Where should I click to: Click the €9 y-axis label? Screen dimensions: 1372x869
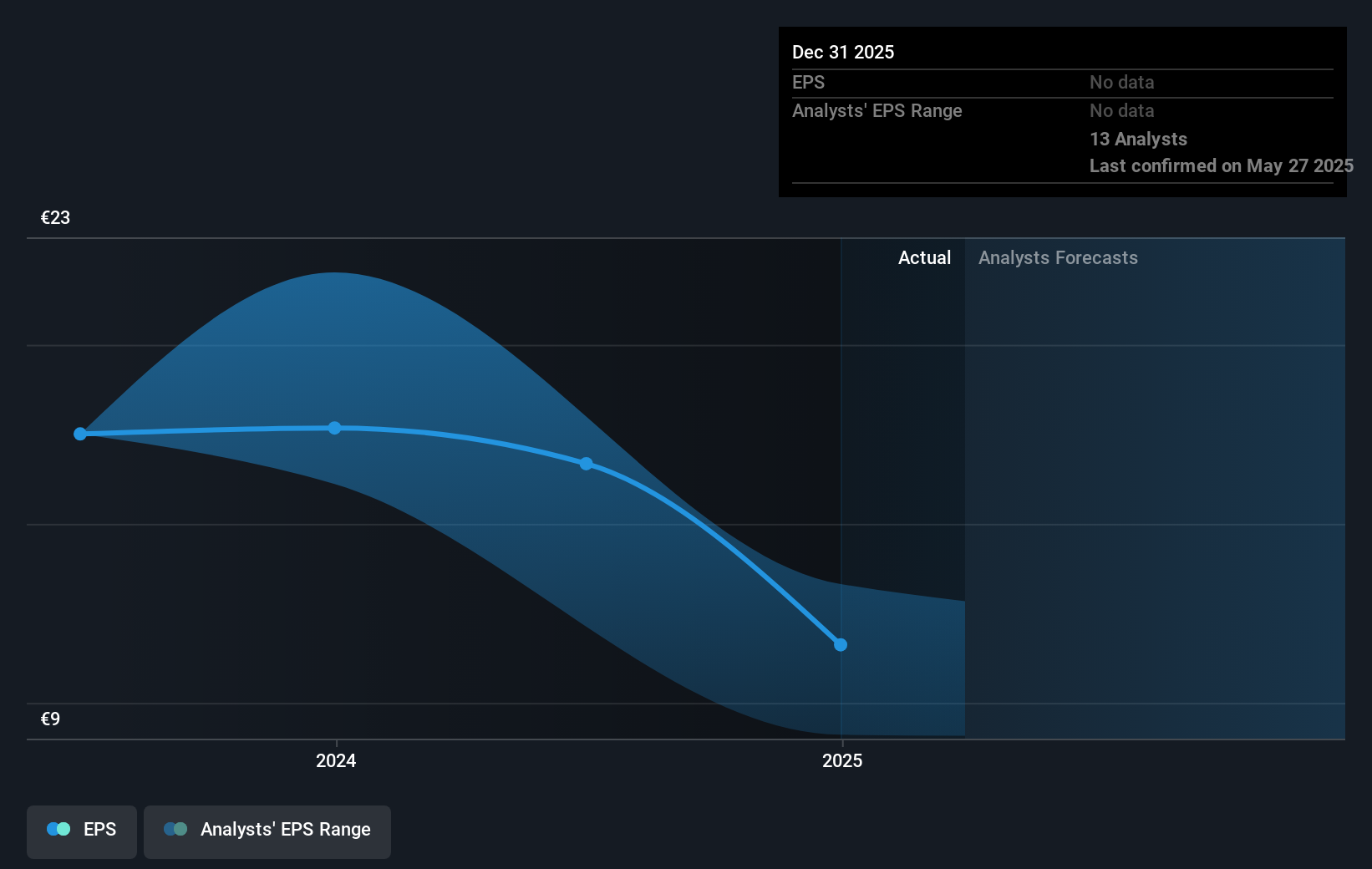(x=51, y=719)
